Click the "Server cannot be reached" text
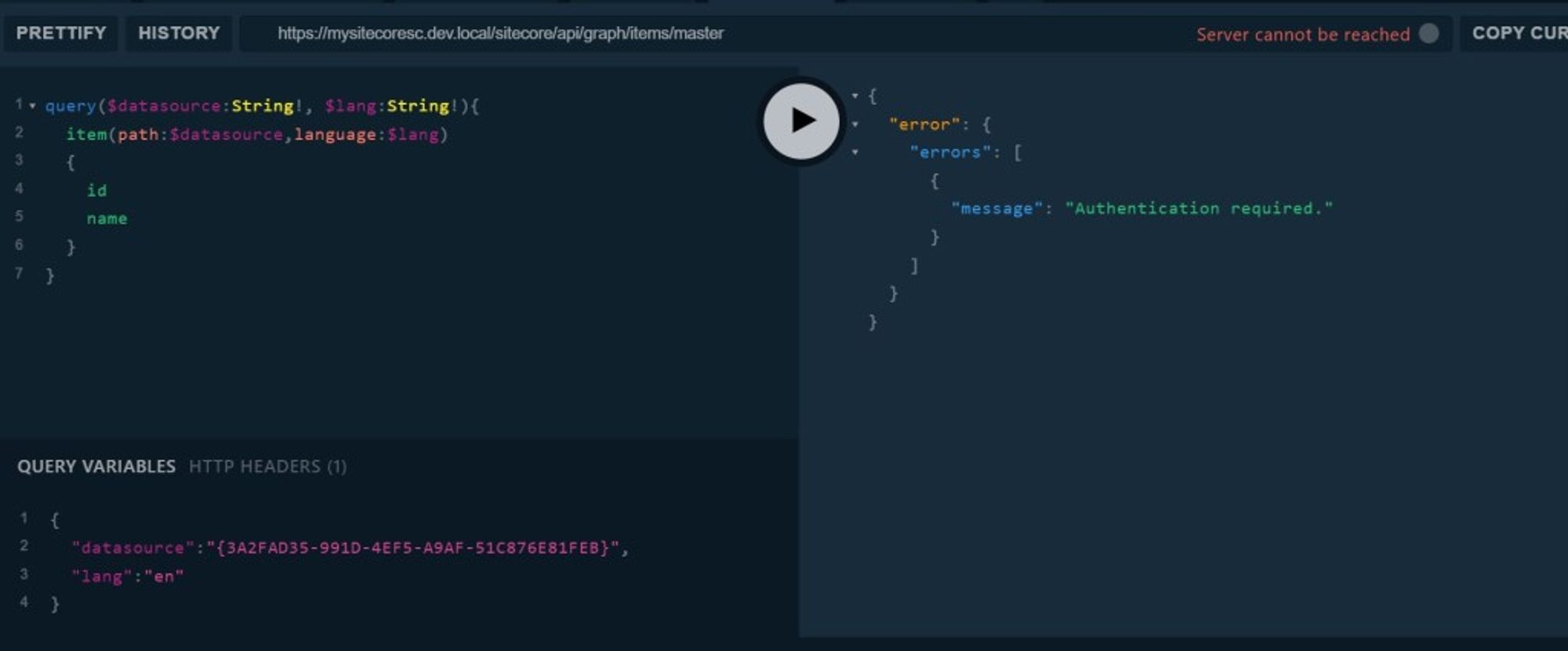The width and height of the screenshot is (1568, 651). coord(1303,35)
